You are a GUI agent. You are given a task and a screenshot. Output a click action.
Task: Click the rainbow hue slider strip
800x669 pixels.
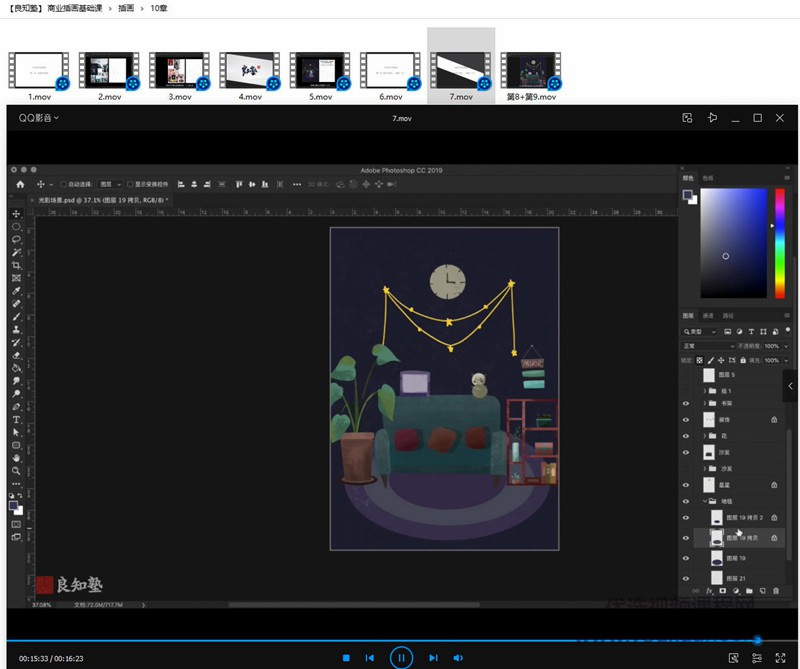click(780, 242)
